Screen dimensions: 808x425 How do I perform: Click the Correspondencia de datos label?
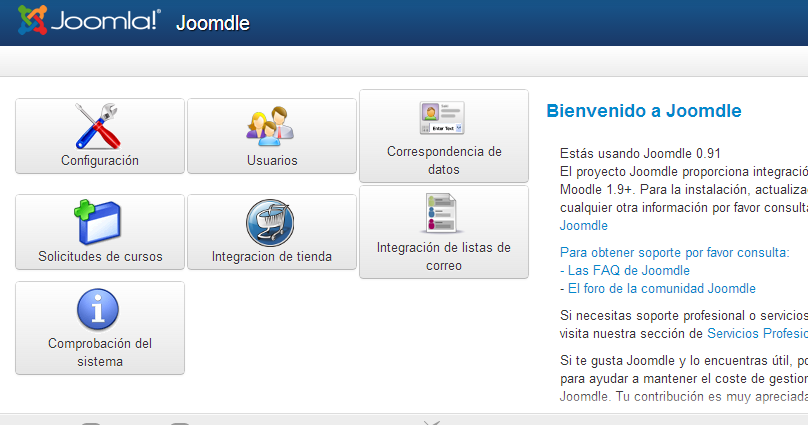tap(443, 161)
